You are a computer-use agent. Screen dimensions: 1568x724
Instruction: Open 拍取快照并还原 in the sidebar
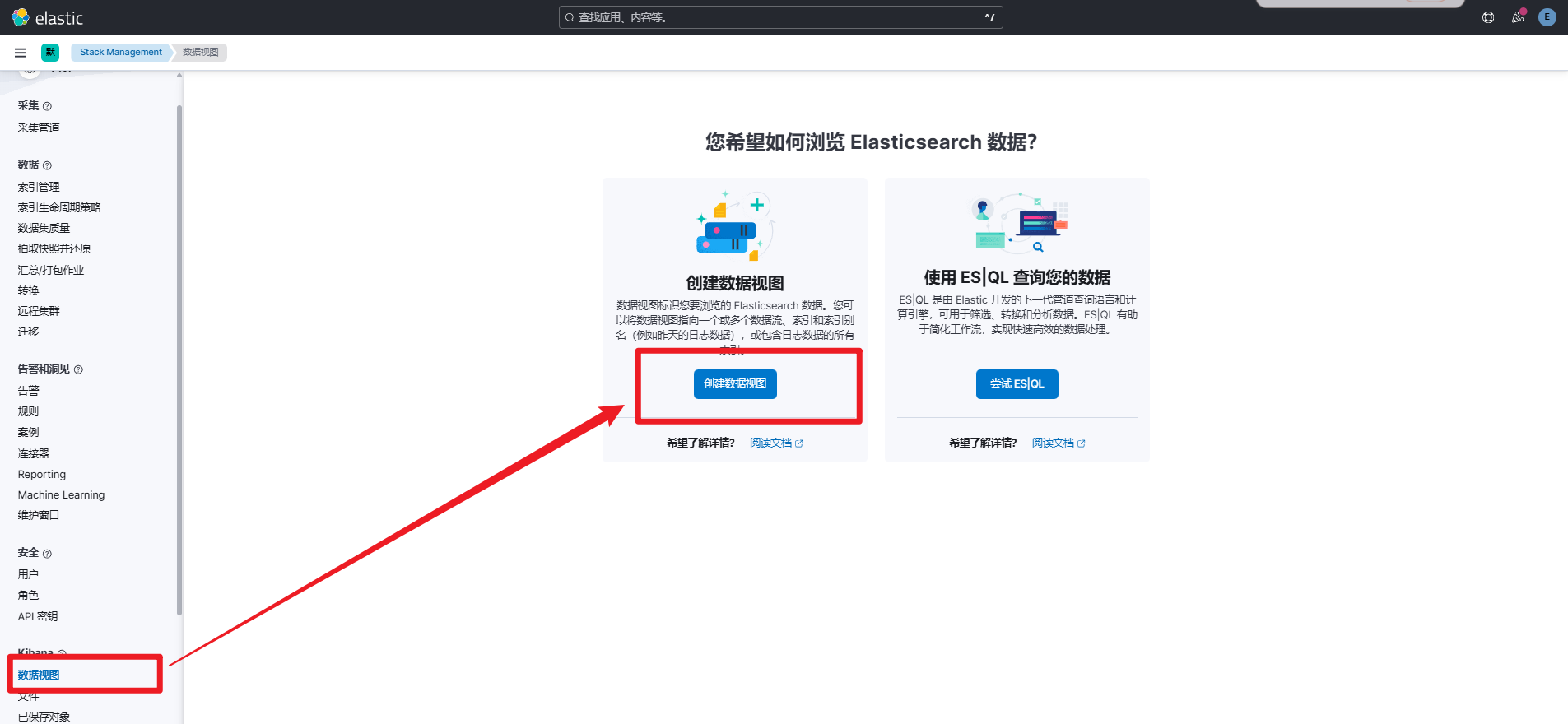coord(54,248)
